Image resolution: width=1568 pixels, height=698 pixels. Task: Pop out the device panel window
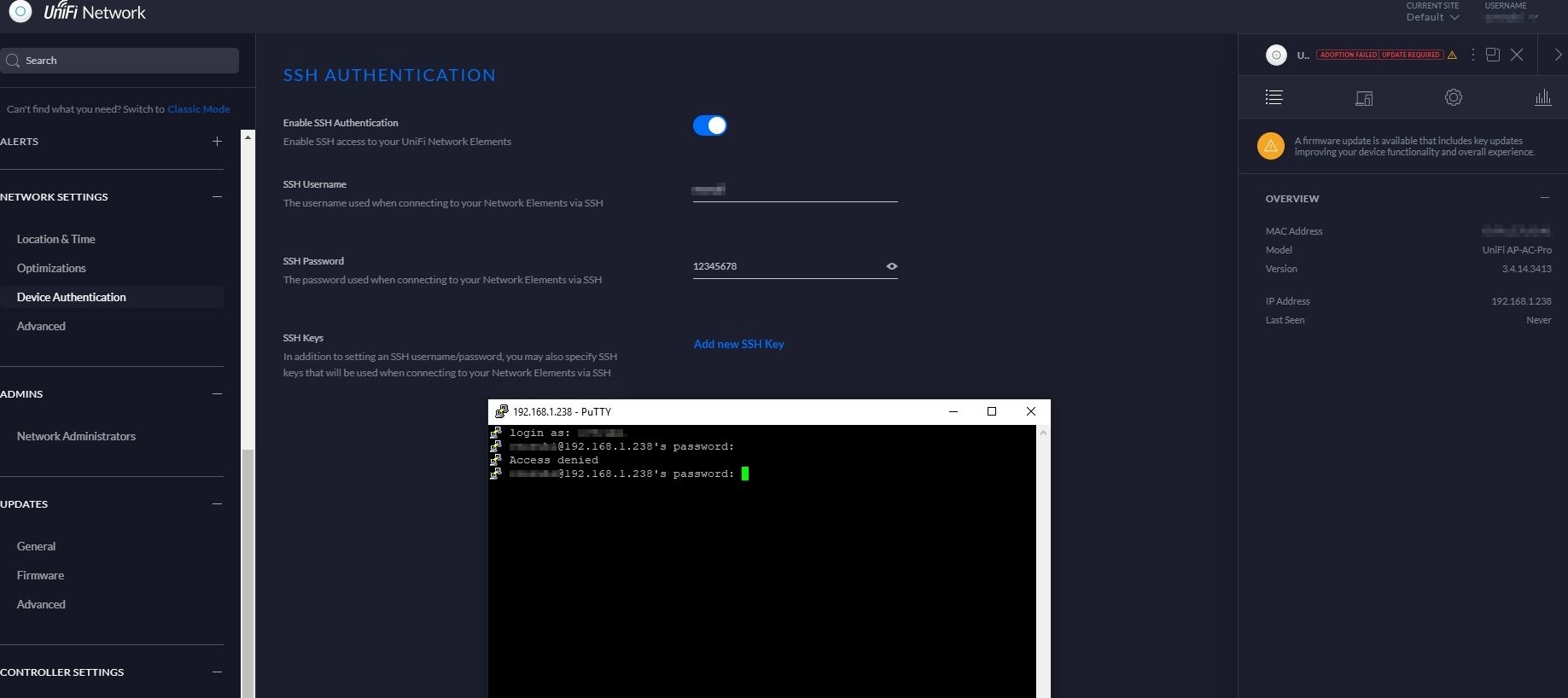1492,55
